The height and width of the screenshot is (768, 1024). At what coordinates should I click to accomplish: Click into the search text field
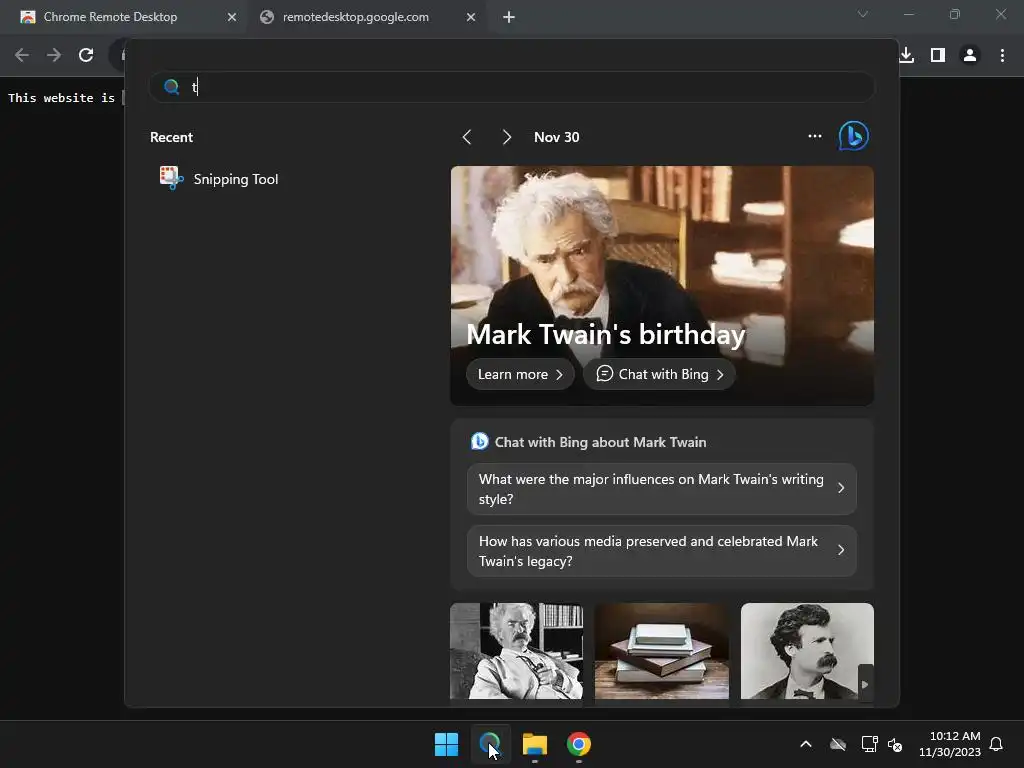[511, 87]
